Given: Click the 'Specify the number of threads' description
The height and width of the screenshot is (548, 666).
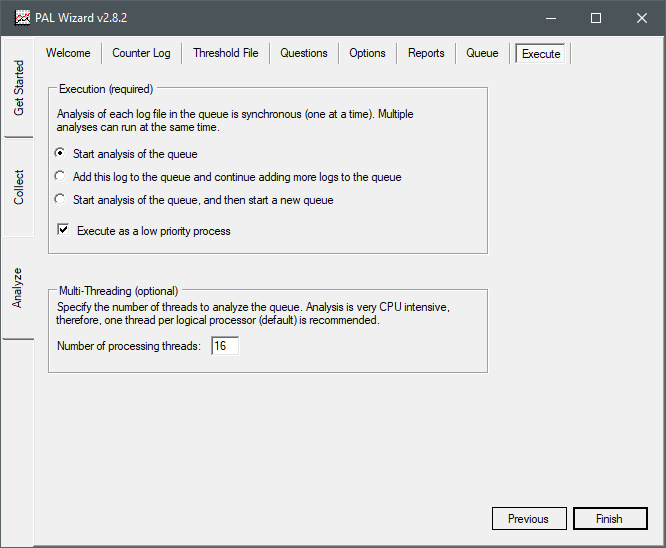Looking at the screenshot, I should pyautogui.click(x=253, y=314).
